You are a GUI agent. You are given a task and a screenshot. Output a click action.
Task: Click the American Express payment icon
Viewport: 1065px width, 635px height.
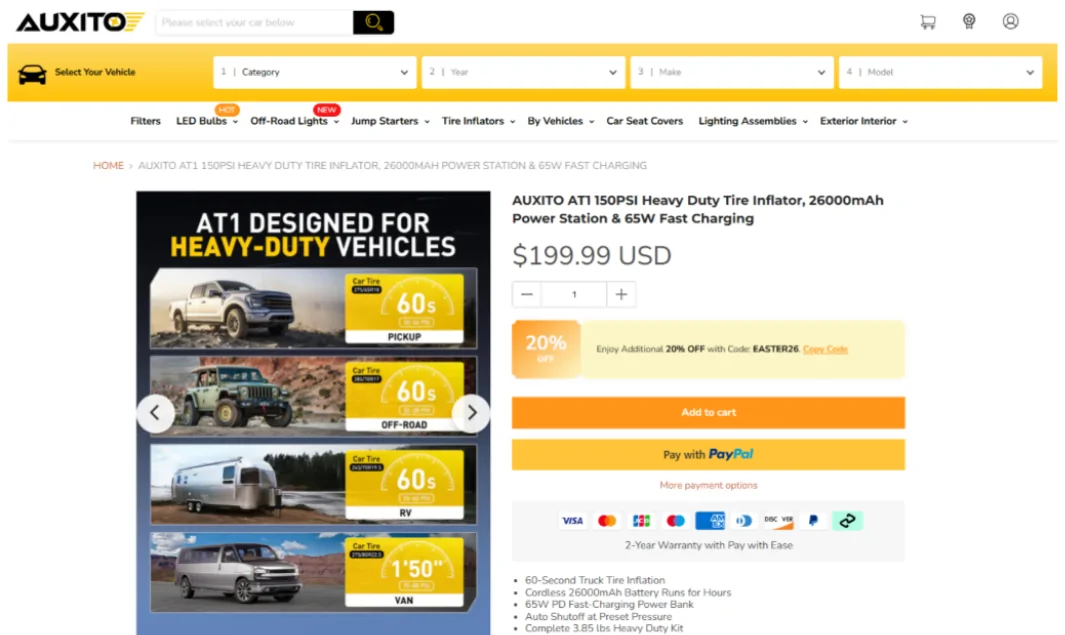pyautogui.click(x=710, y=521)
